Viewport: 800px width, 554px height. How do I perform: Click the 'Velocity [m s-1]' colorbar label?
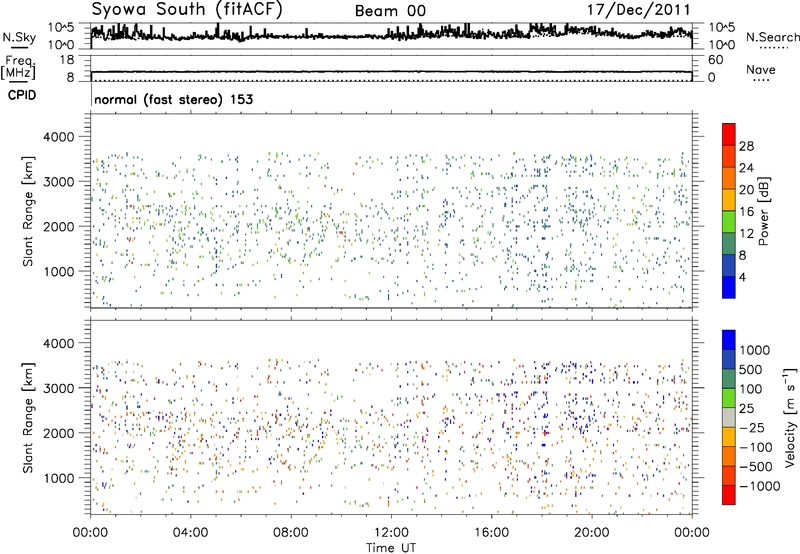click(x=790, y=417)
